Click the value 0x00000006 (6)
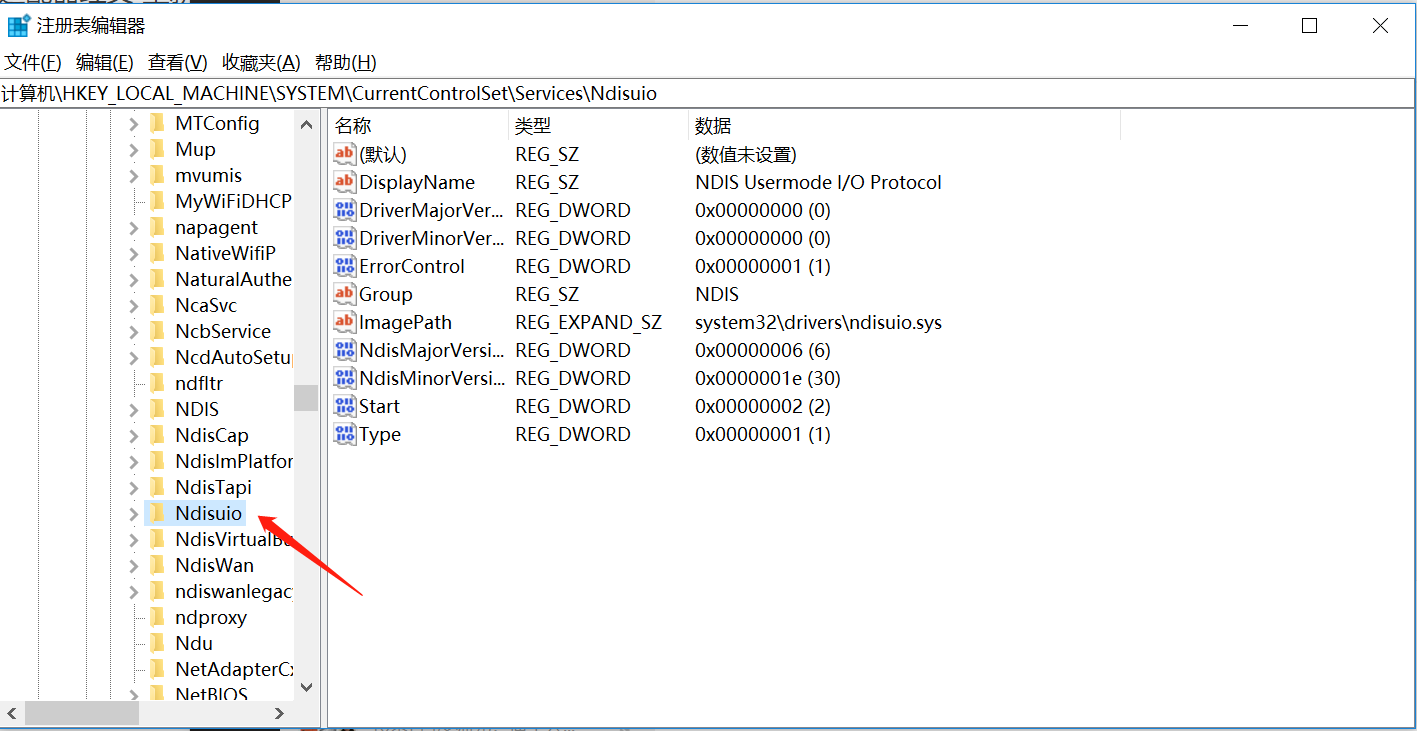This screenshot has height=731, width=1417. (763, 350)
